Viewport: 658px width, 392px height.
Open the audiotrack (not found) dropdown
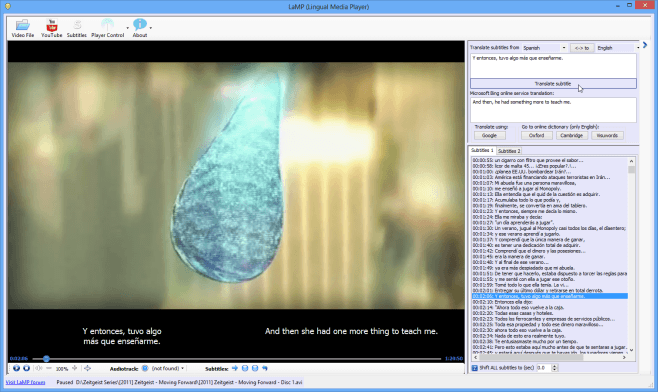168,368
